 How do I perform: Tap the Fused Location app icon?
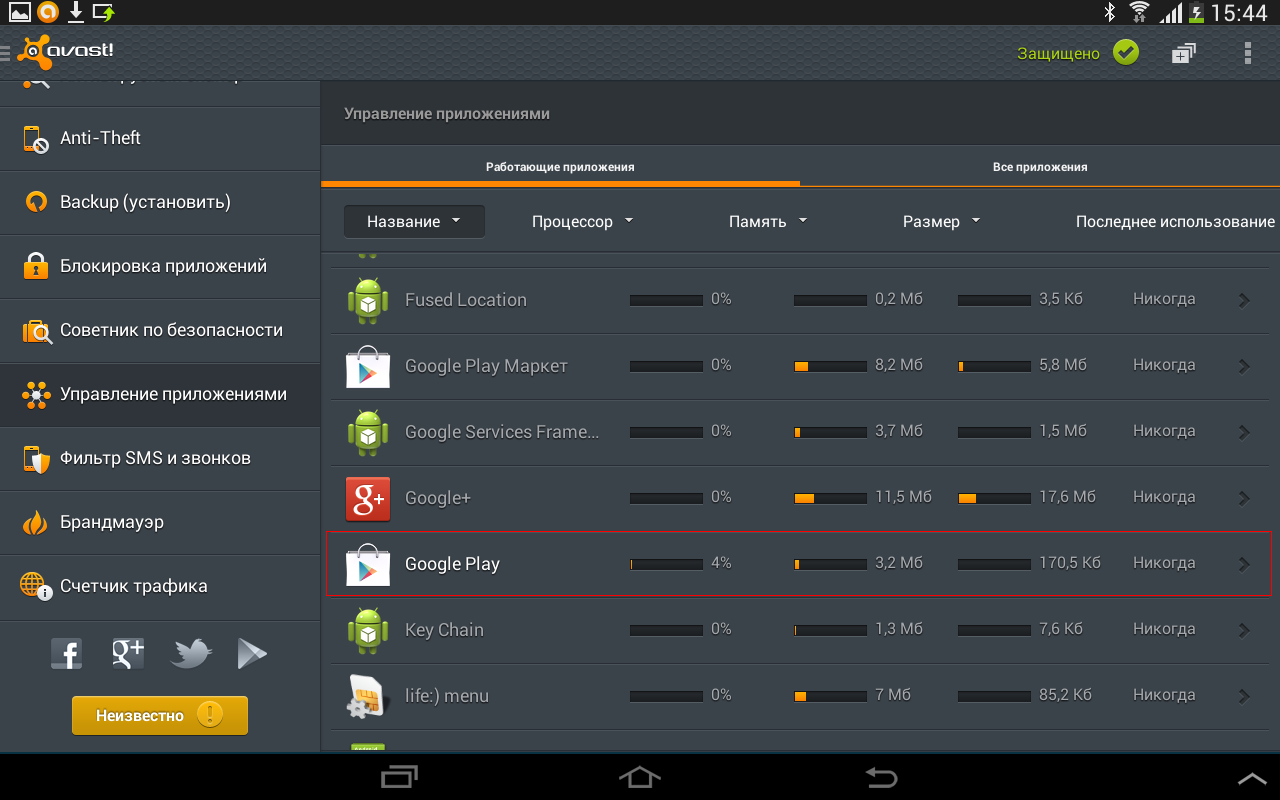point(367,300)
